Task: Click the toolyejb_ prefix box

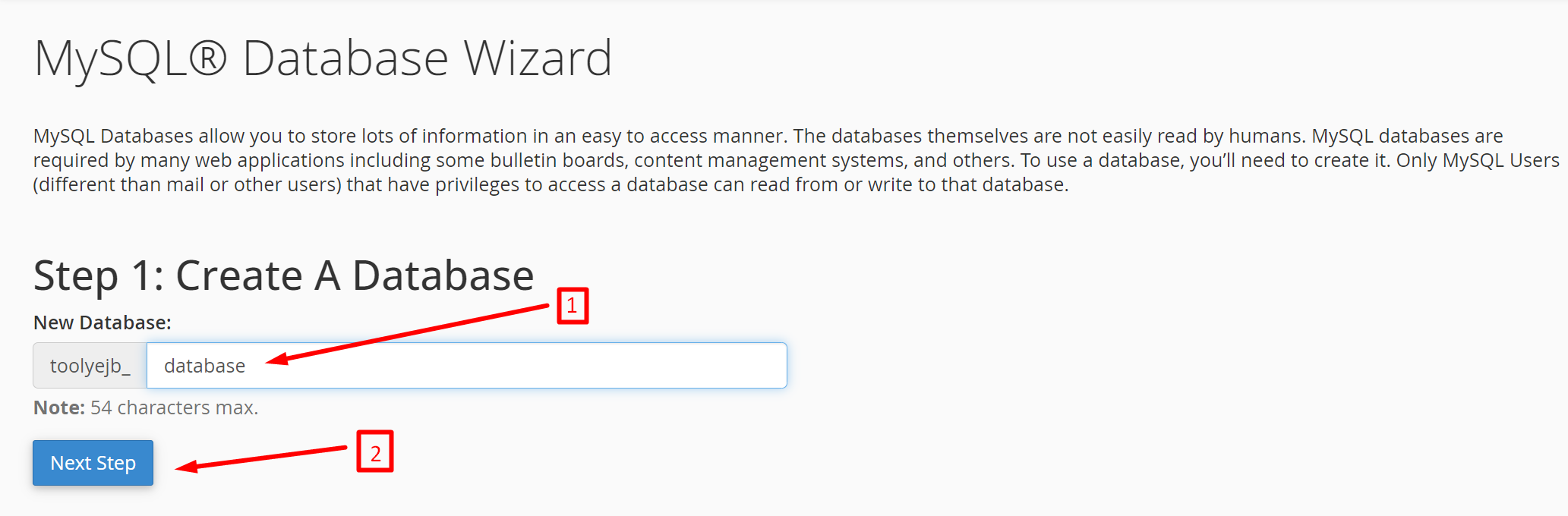Action: (x=90, y=366)
